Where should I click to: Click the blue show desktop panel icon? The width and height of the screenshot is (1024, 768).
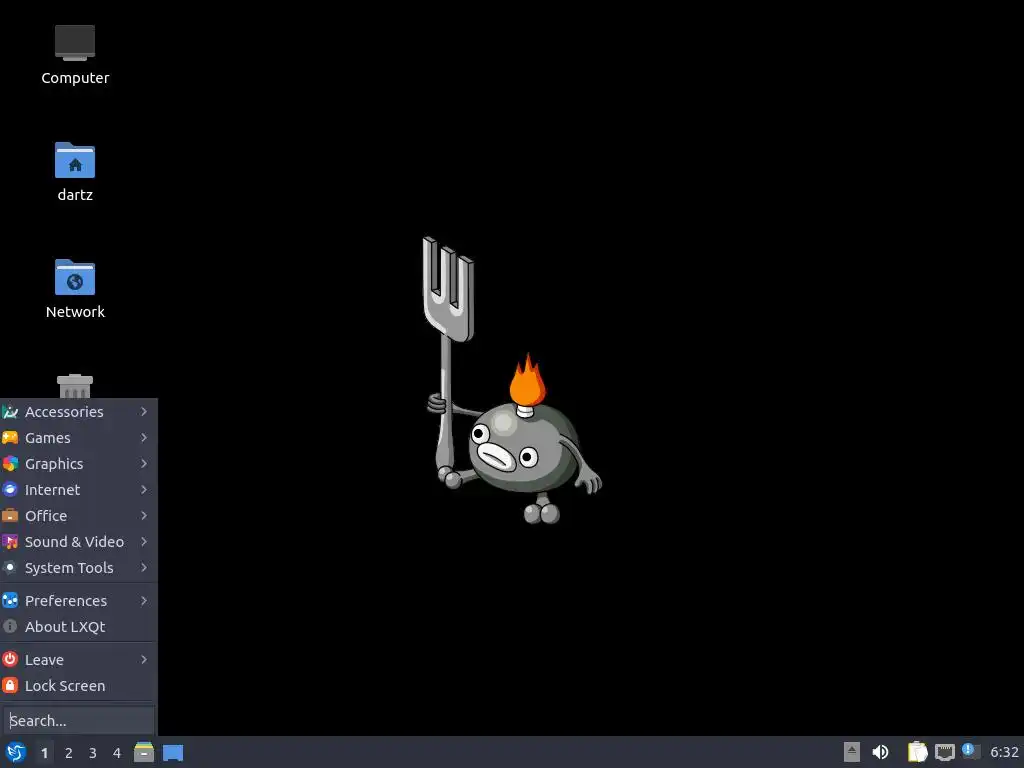click(x=173, y=752)
